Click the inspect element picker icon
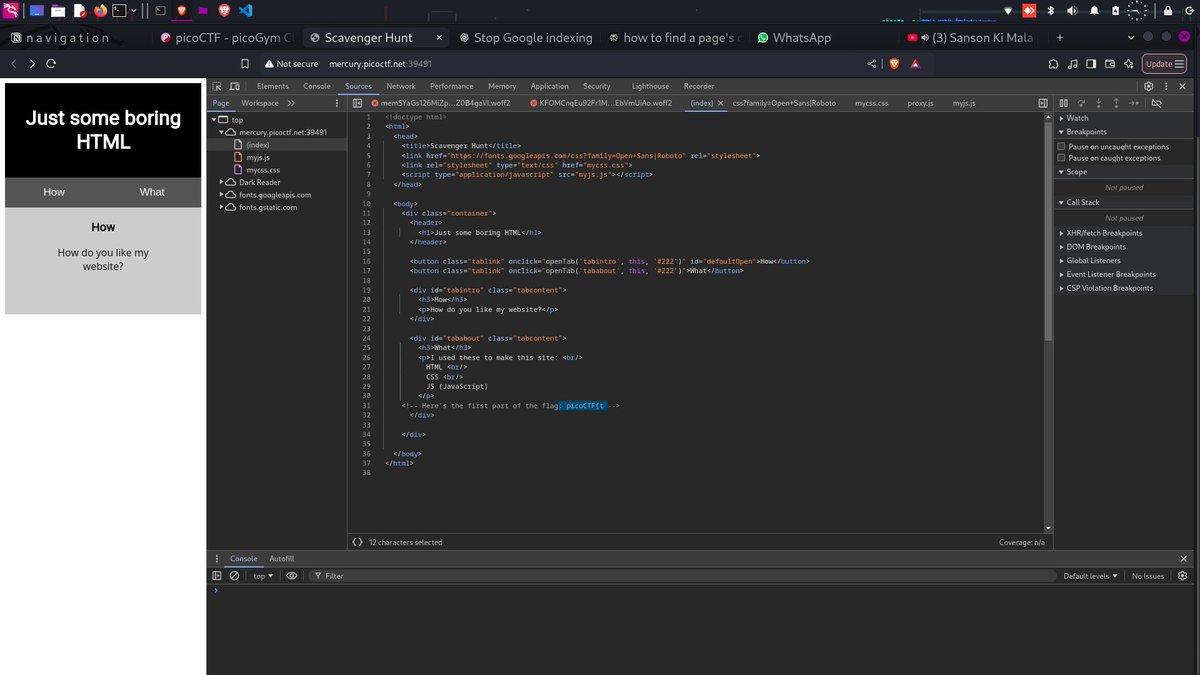The image size is (1200, 675). pos(217,87)
